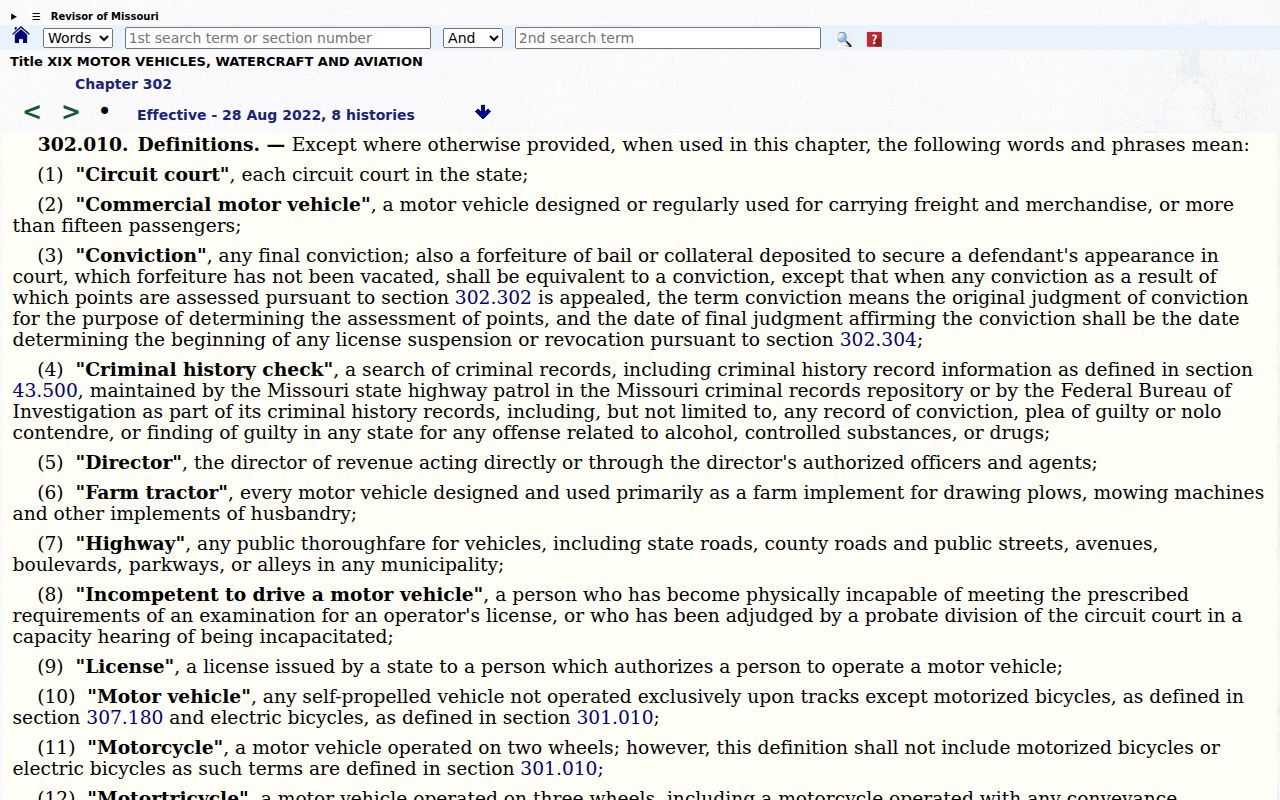Click the 302.010. Definitions heading

(161, 144)
